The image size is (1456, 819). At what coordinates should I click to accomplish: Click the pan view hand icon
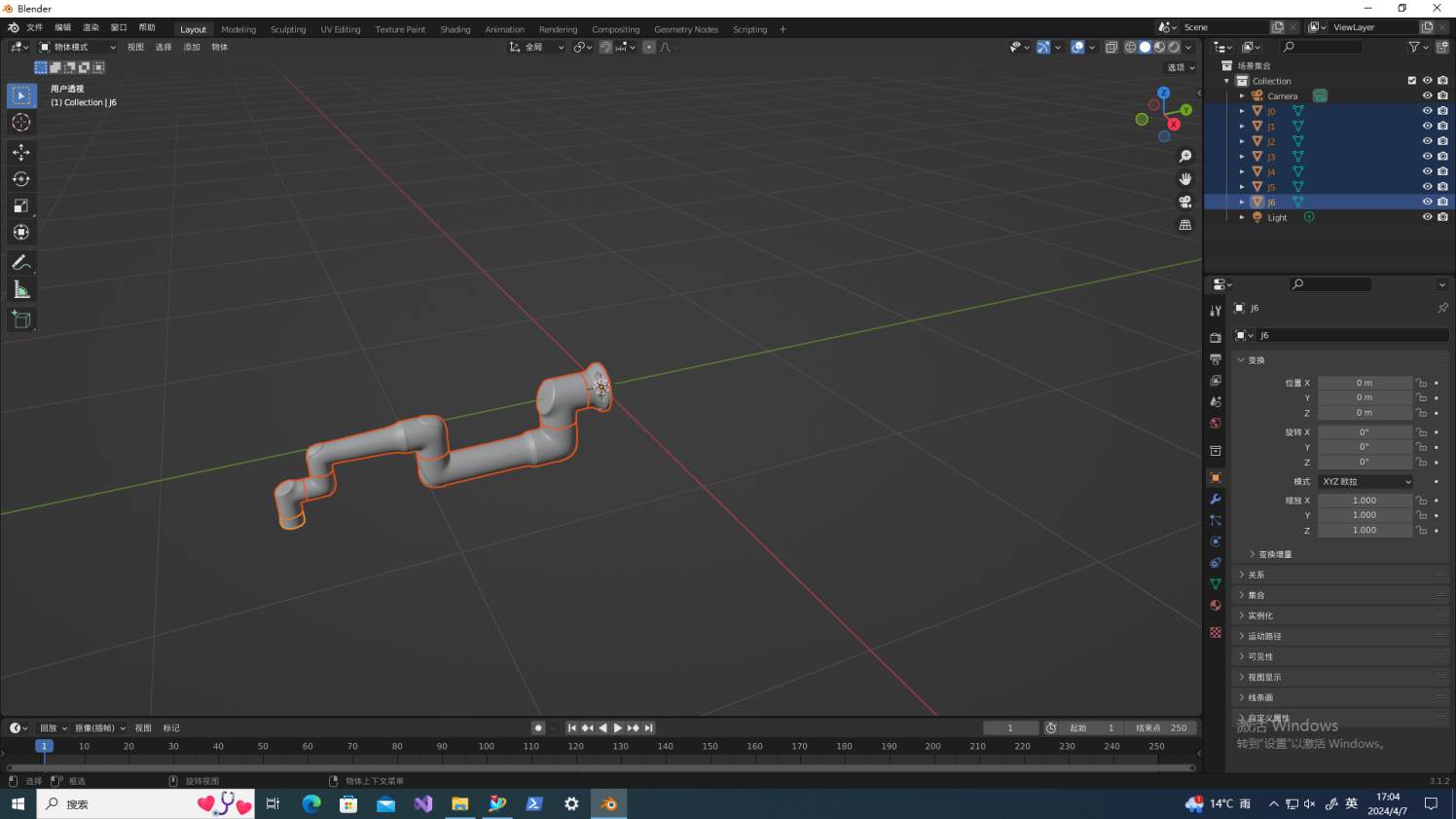(x=1185, y=179)
